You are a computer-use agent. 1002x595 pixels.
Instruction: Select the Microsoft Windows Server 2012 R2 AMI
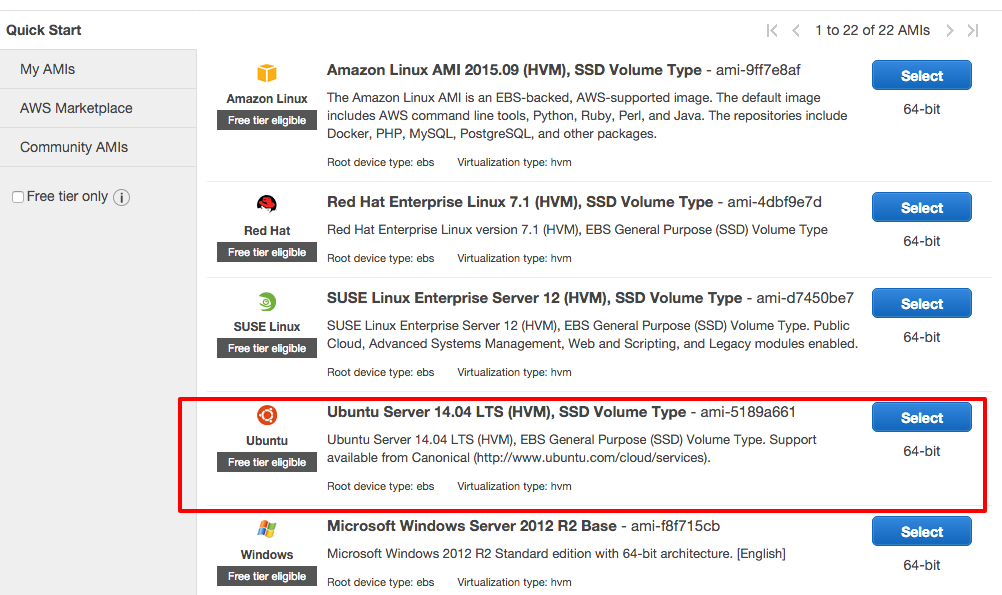pos(921,532)
